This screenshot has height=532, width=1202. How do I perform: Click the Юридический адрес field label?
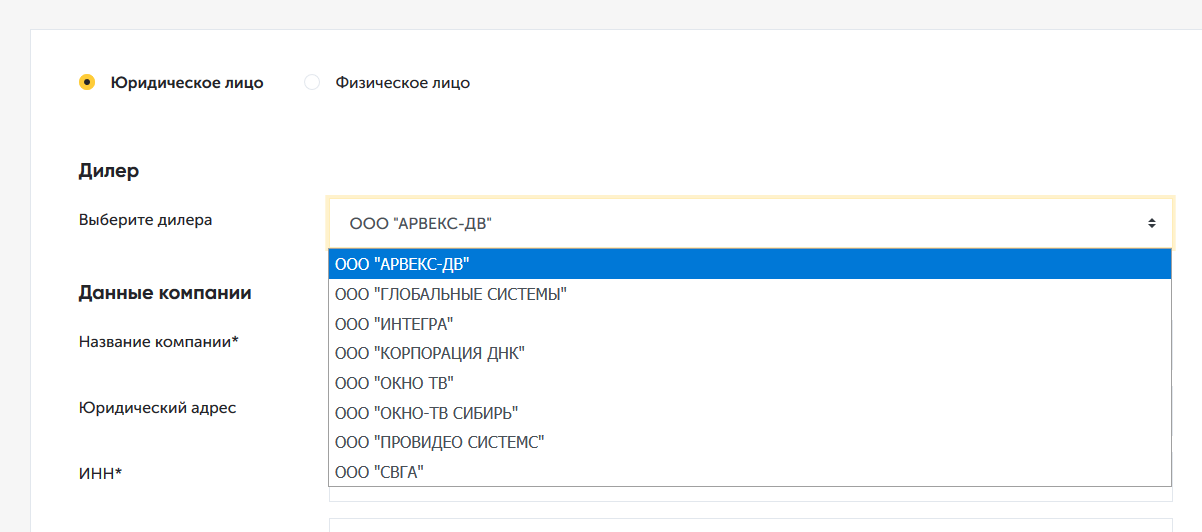[157, 408]
